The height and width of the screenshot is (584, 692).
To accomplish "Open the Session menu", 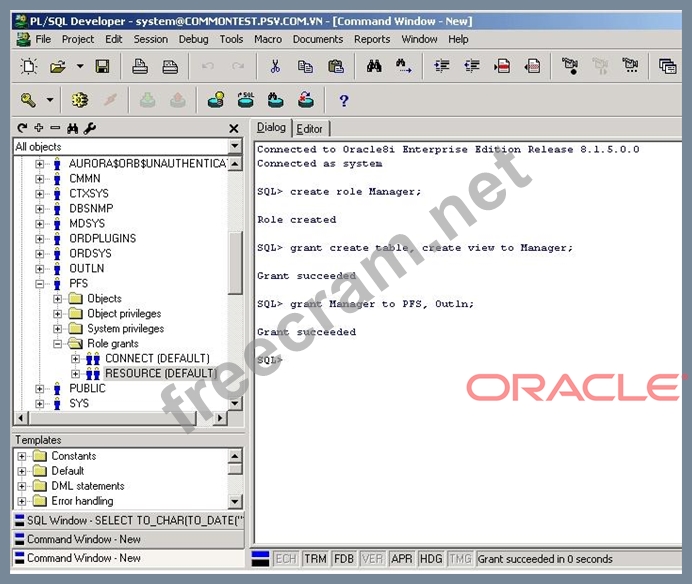I will 150,39.
